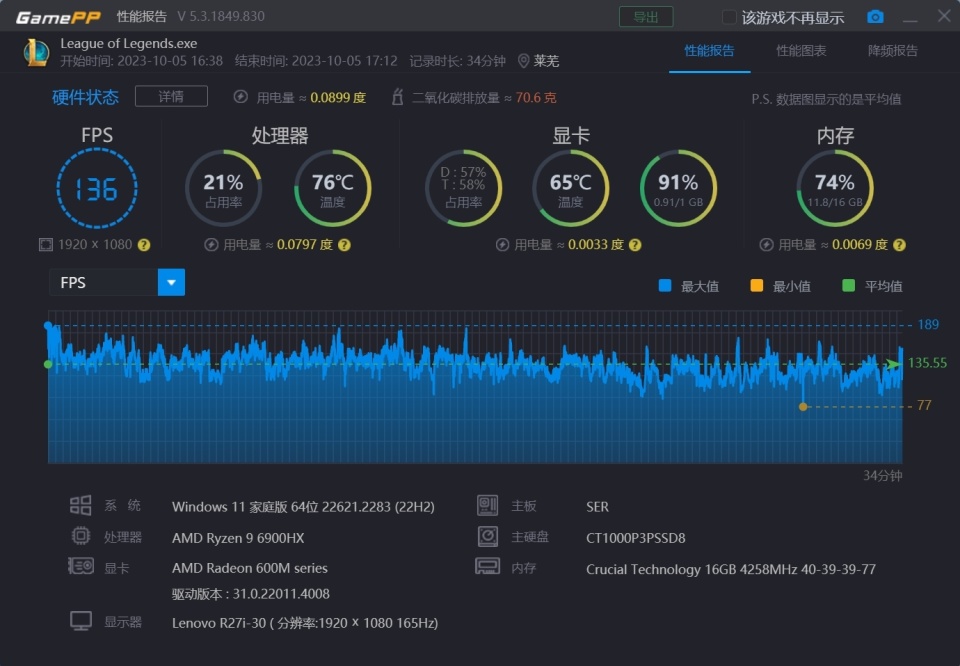
Task: Click the help icon beside GPU power 0.0033 度
Action: pyautogui.click(x=636, y=245)
